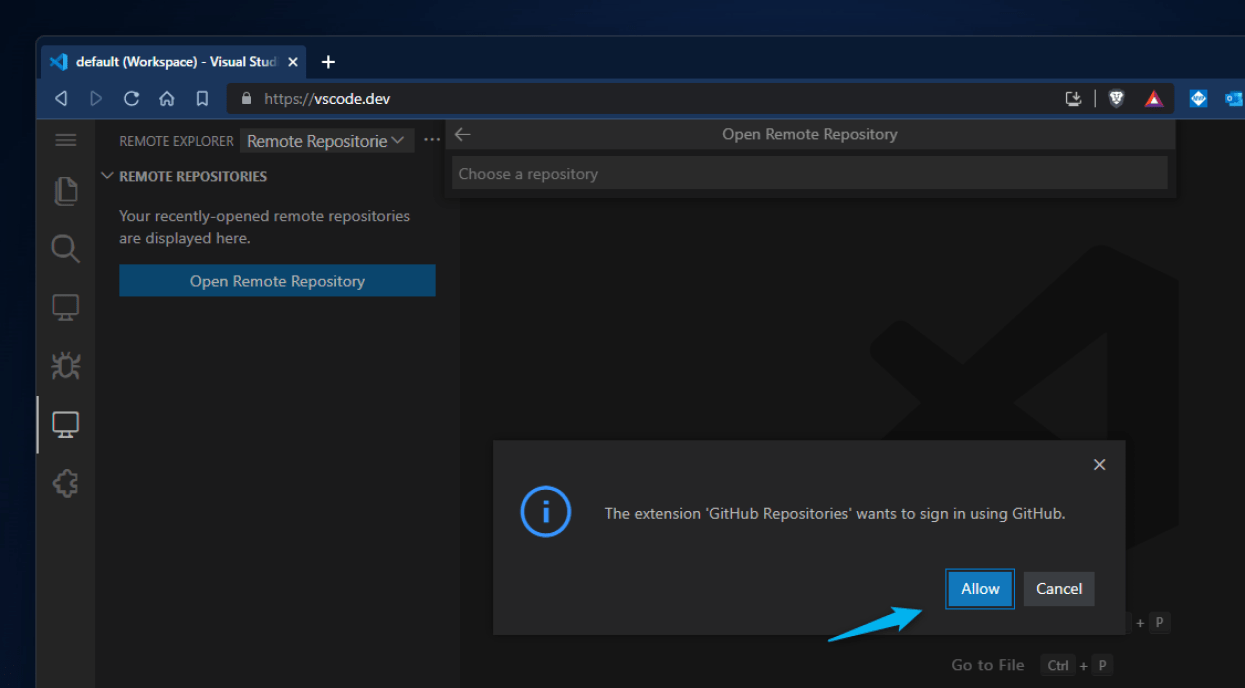Click the Outlook extension icon

click(1234, 98)
